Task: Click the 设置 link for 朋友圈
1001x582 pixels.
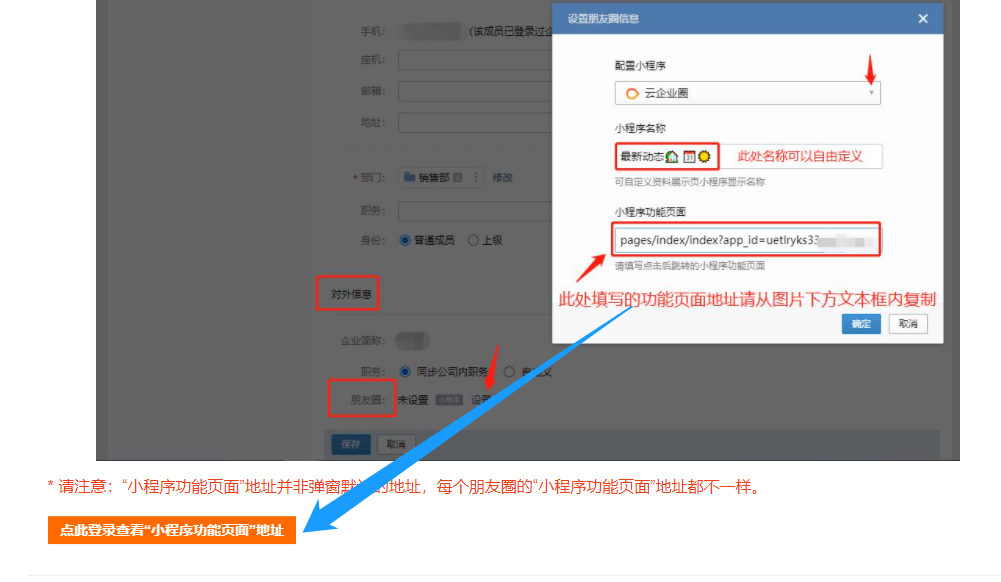Action: [x=481, y=400]
